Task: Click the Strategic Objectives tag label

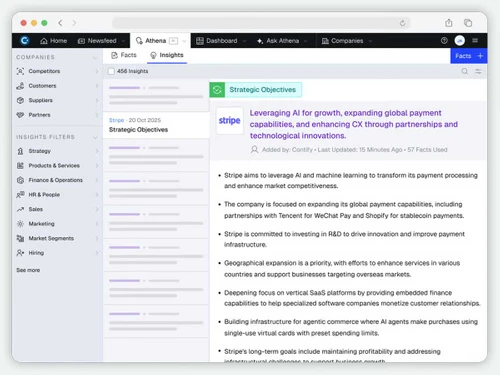Action: [x=263, y=90]
